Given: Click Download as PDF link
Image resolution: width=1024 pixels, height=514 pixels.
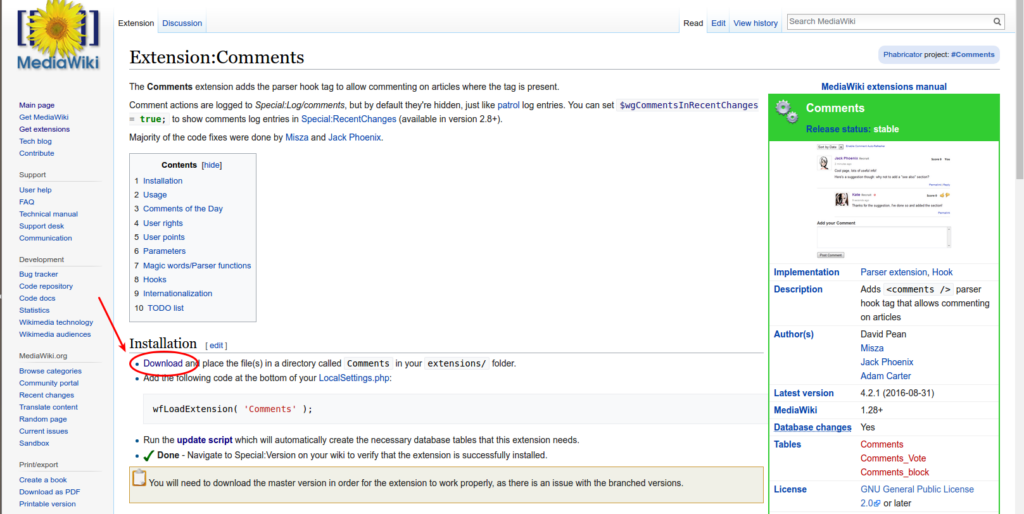Looking at the screenshot, I should pyautogui.click(x=50, y=492).
